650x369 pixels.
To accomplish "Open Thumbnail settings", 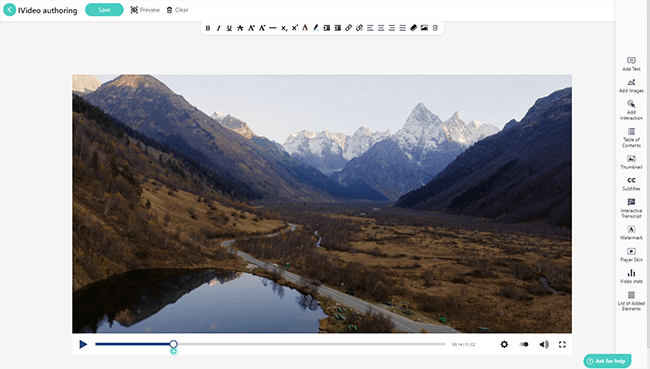I will pyautogui.click(x=631, y=162).
